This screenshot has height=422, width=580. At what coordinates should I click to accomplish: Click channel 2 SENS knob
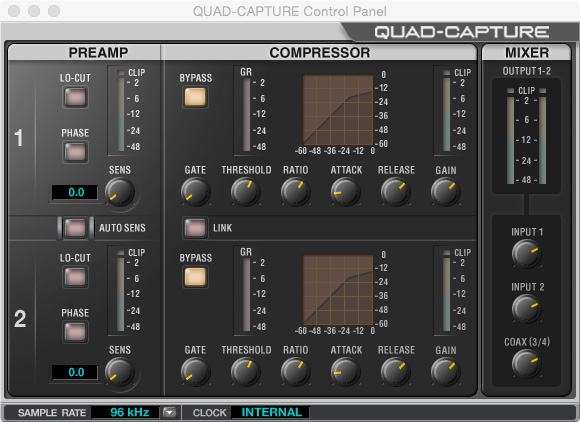point(119,372)
